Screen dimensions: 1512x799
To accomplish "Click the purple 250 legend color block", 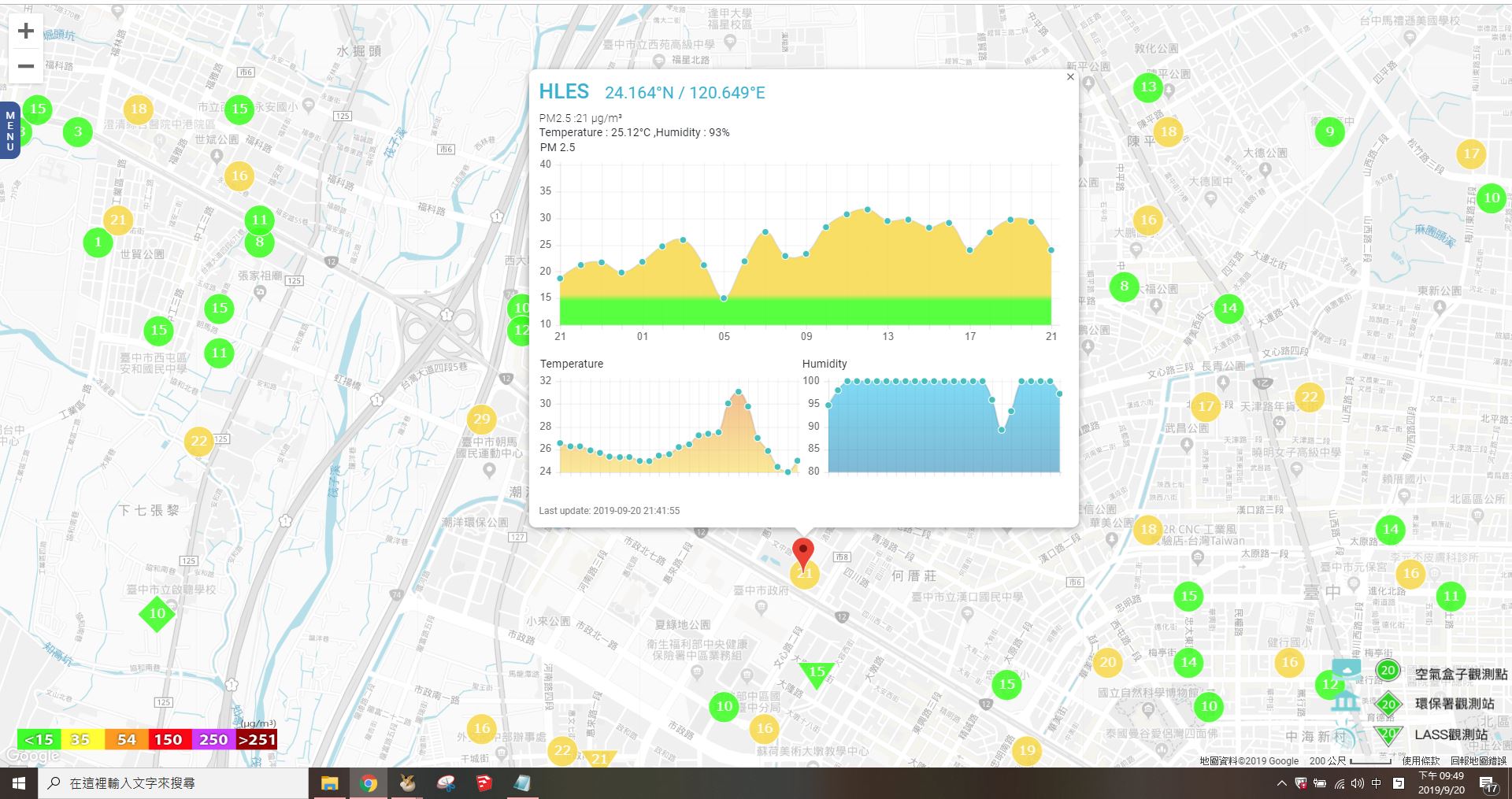I will (x=213, y=739).
